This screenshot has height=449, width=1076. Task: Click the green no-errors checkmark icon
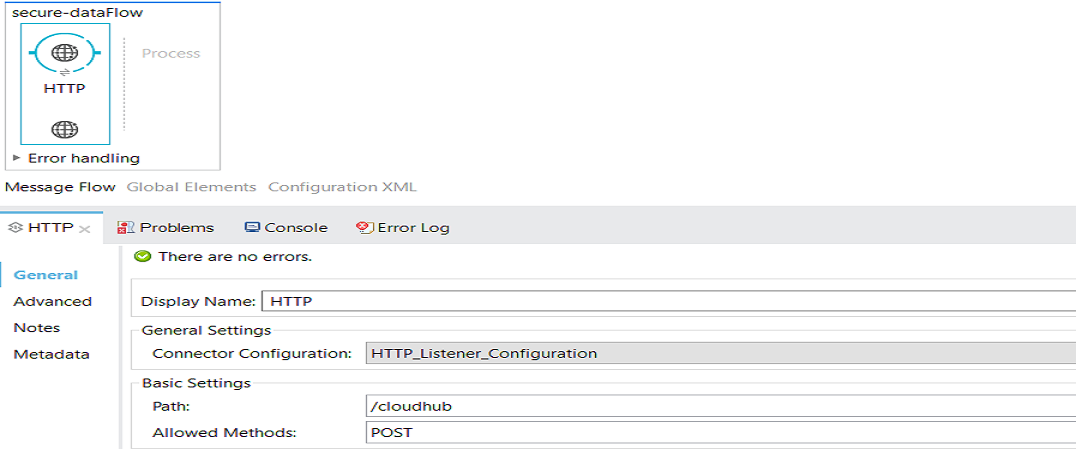point(144,257)
